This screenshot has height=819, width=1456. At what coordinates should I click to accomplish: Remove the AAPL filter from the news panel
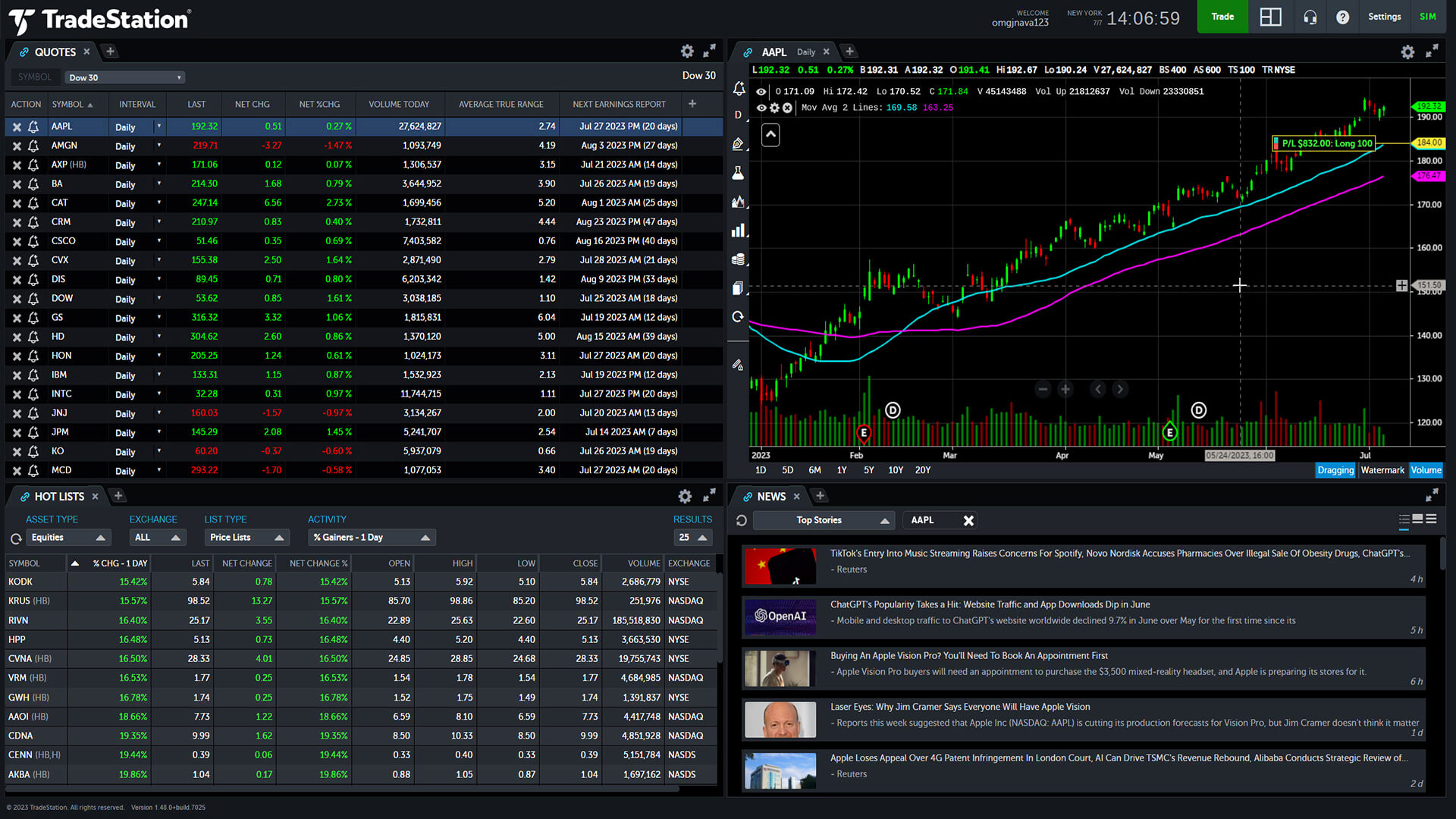[x=968, y=521]
